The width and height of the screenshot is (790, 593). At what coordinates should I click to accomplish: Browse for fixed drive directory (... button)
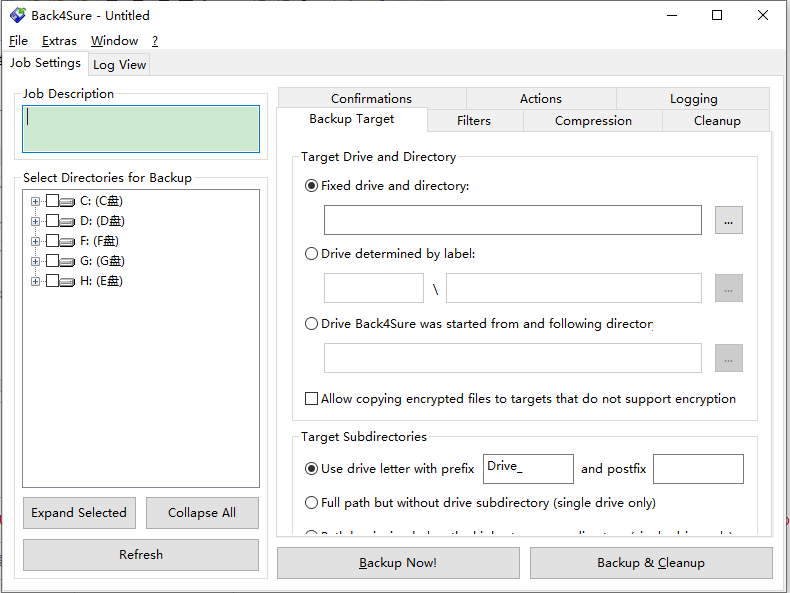click(x=729, y=220)
